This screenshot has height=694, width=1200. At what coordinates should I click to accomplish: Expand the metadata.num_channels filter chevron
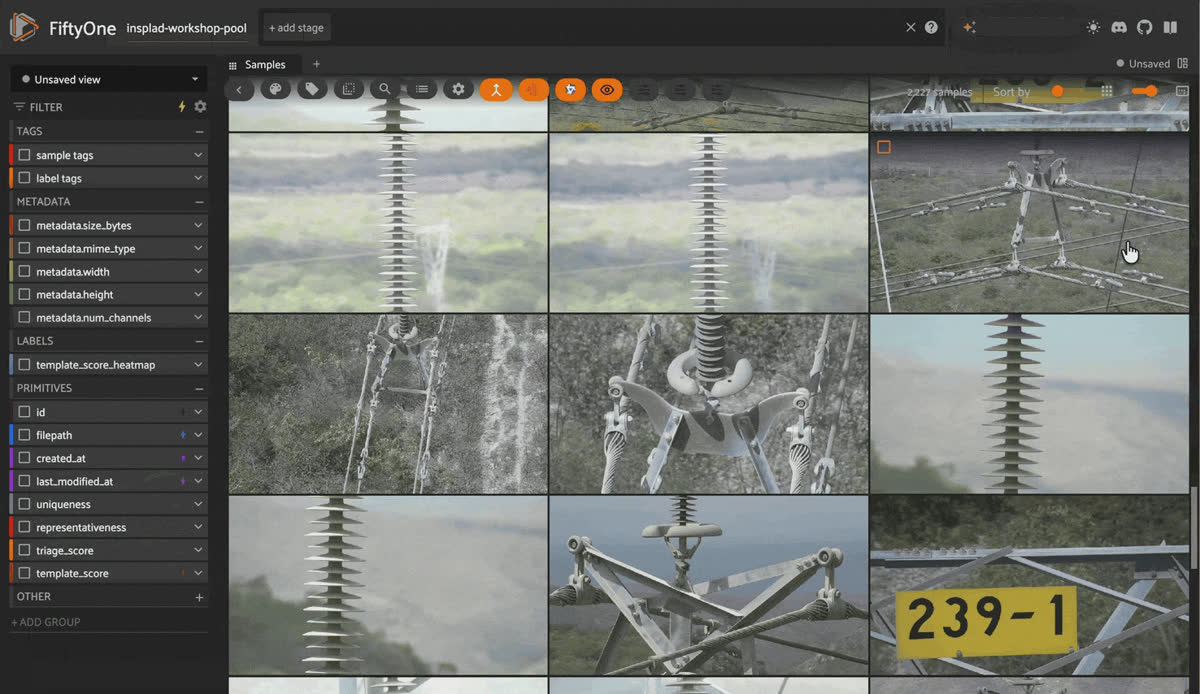(x=198, y=317)
